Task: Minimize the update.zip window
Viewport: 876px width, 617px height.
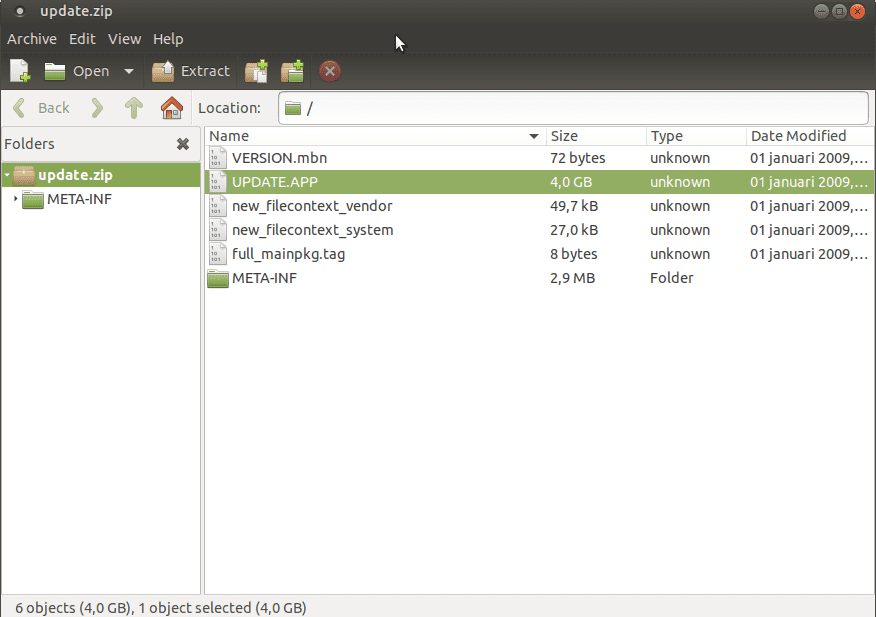Action: pos(821,11)
